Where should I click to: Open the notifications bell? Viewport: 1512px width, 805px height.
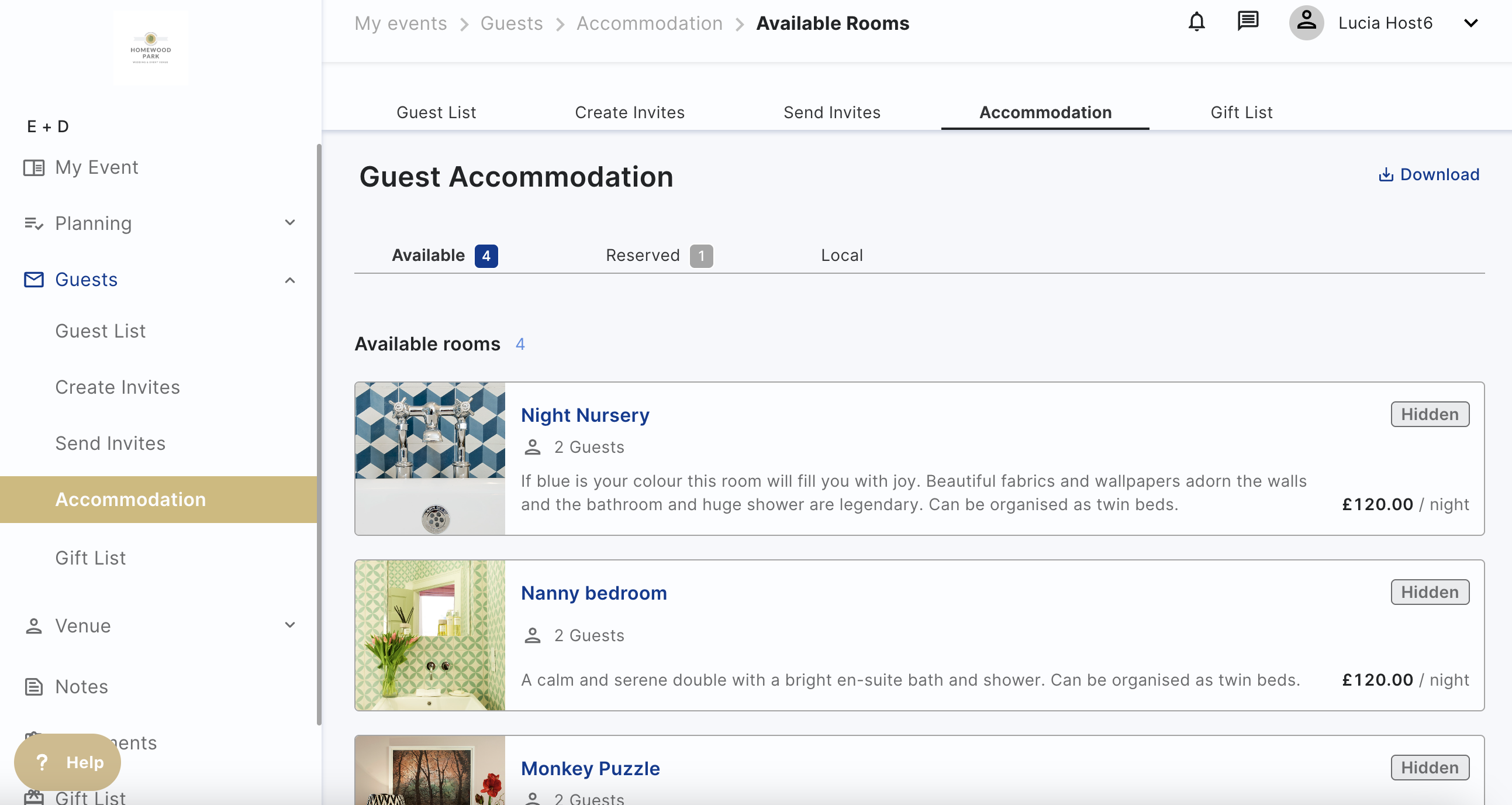[1196, 22]
